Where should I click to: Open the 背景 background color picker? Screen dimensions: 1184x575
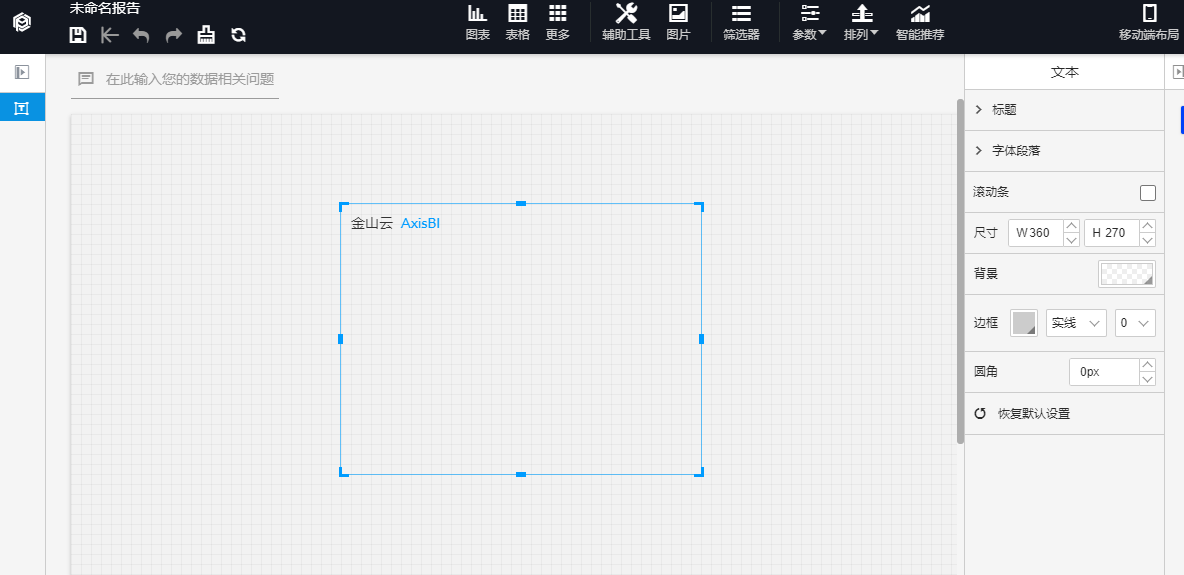pos(1127,274)
